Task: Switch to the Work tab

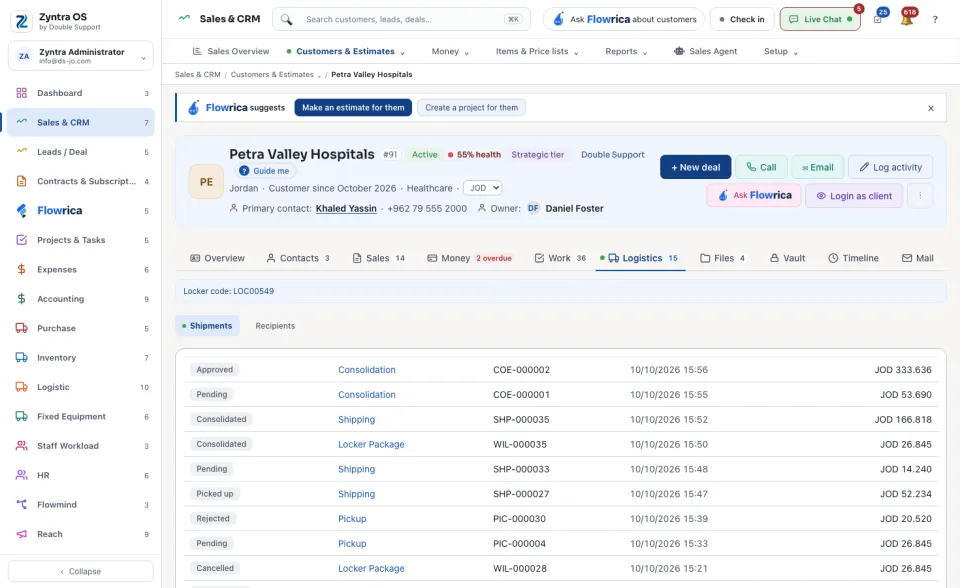Action: point(560,258)
